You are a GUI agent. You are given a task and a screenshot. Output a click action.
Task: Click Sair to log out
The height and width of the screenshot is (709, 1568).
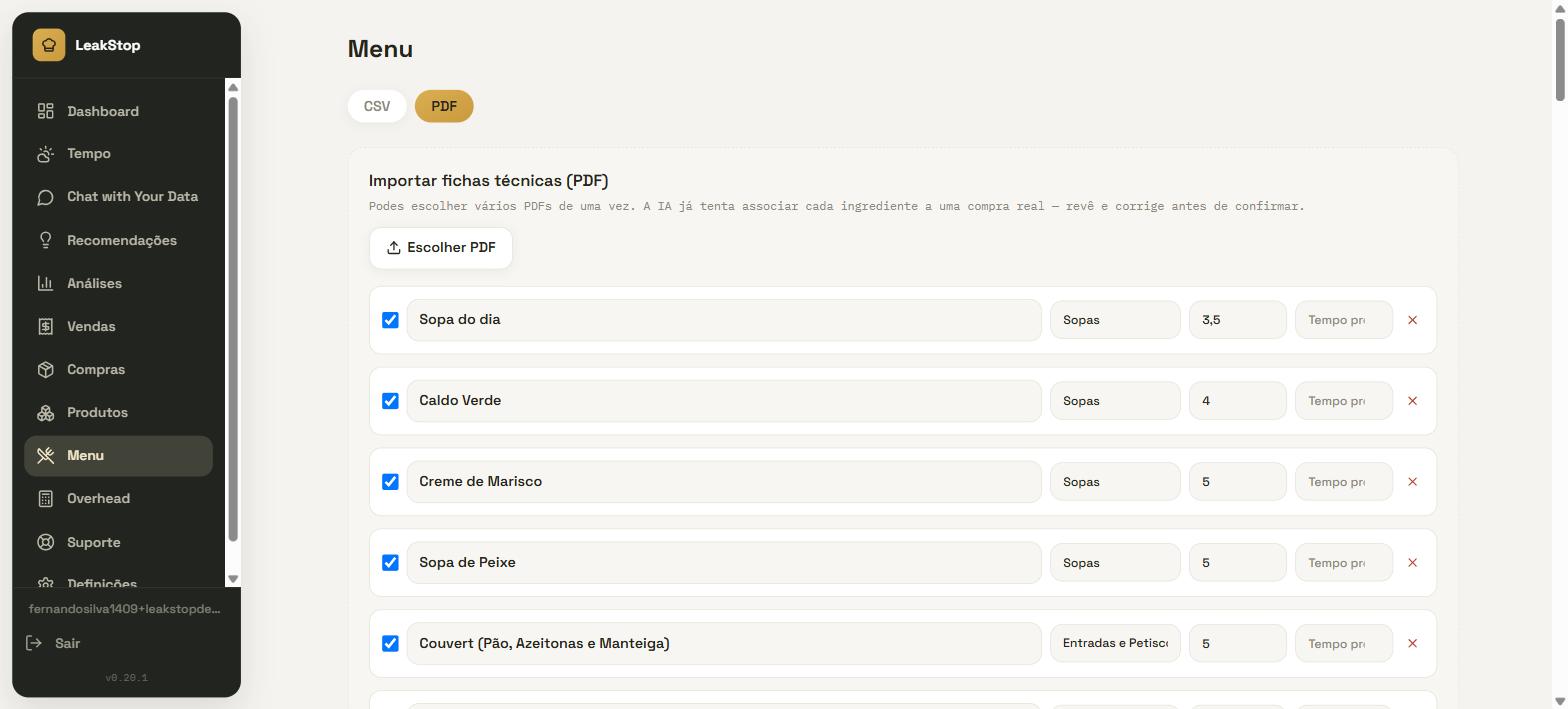pos(67,643)
